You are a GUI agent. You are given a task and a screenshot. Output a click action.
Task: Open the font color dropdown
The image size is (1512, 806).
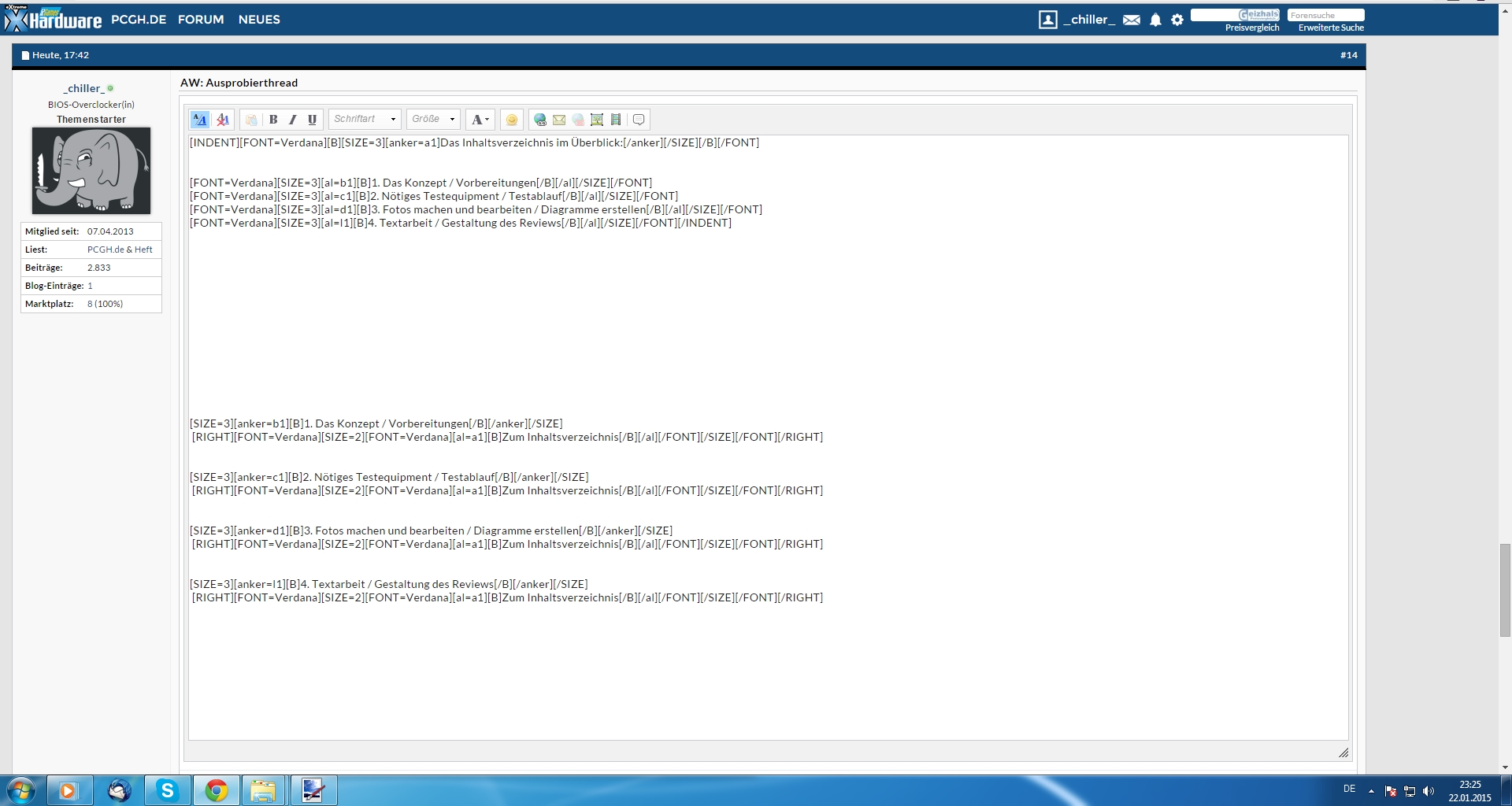tap(480, 120)
